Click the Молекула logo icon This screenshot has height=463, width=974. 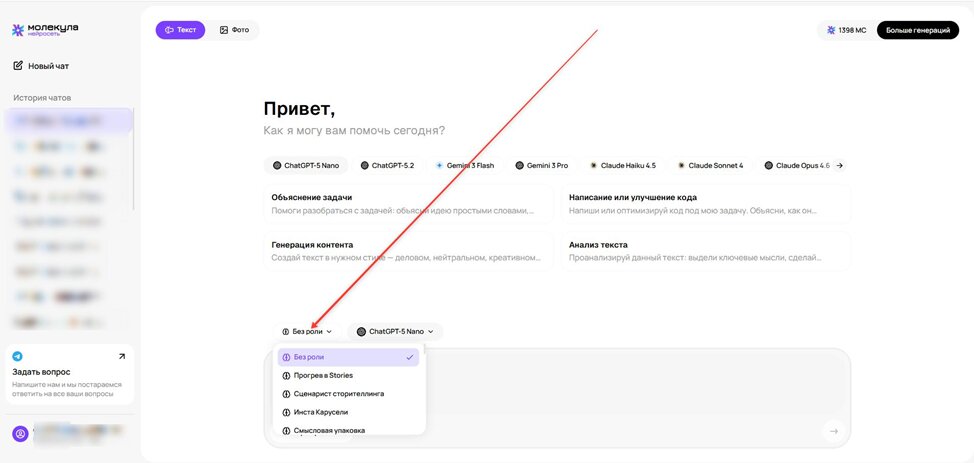pos(18,30)
